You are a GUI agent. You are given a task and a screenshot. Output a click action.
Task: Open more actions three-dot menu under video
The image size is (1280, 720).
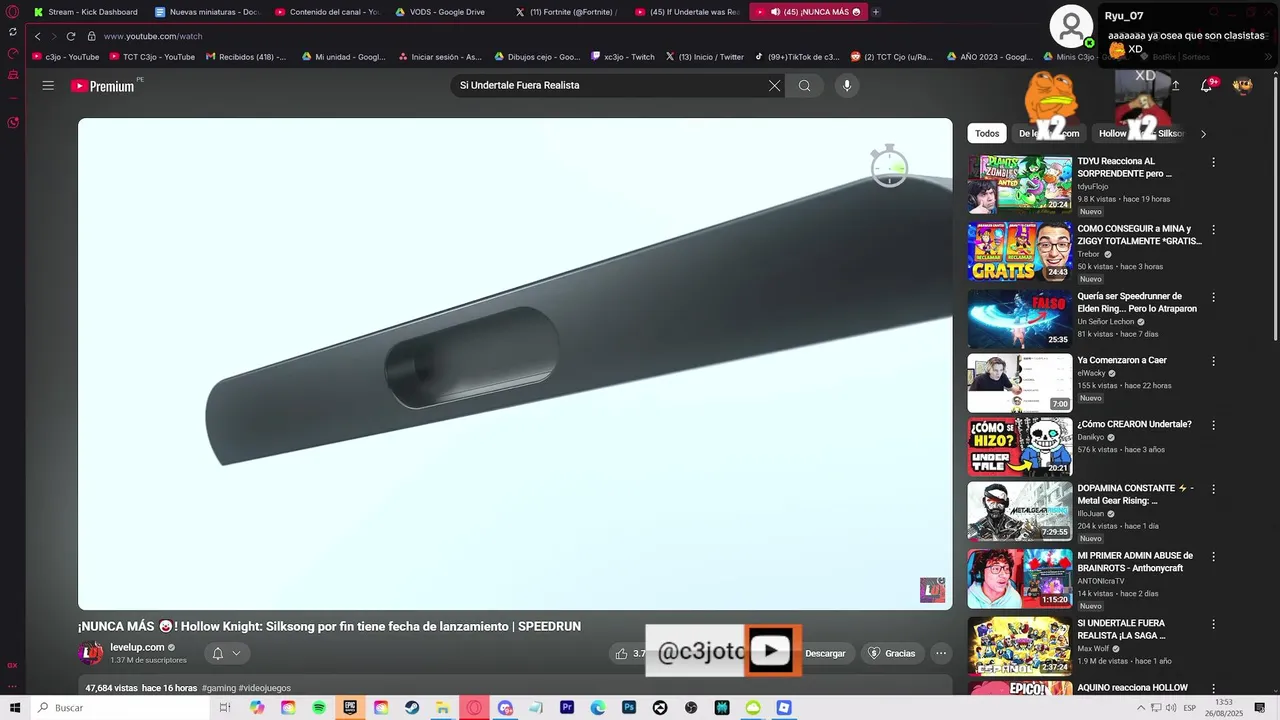941,653
